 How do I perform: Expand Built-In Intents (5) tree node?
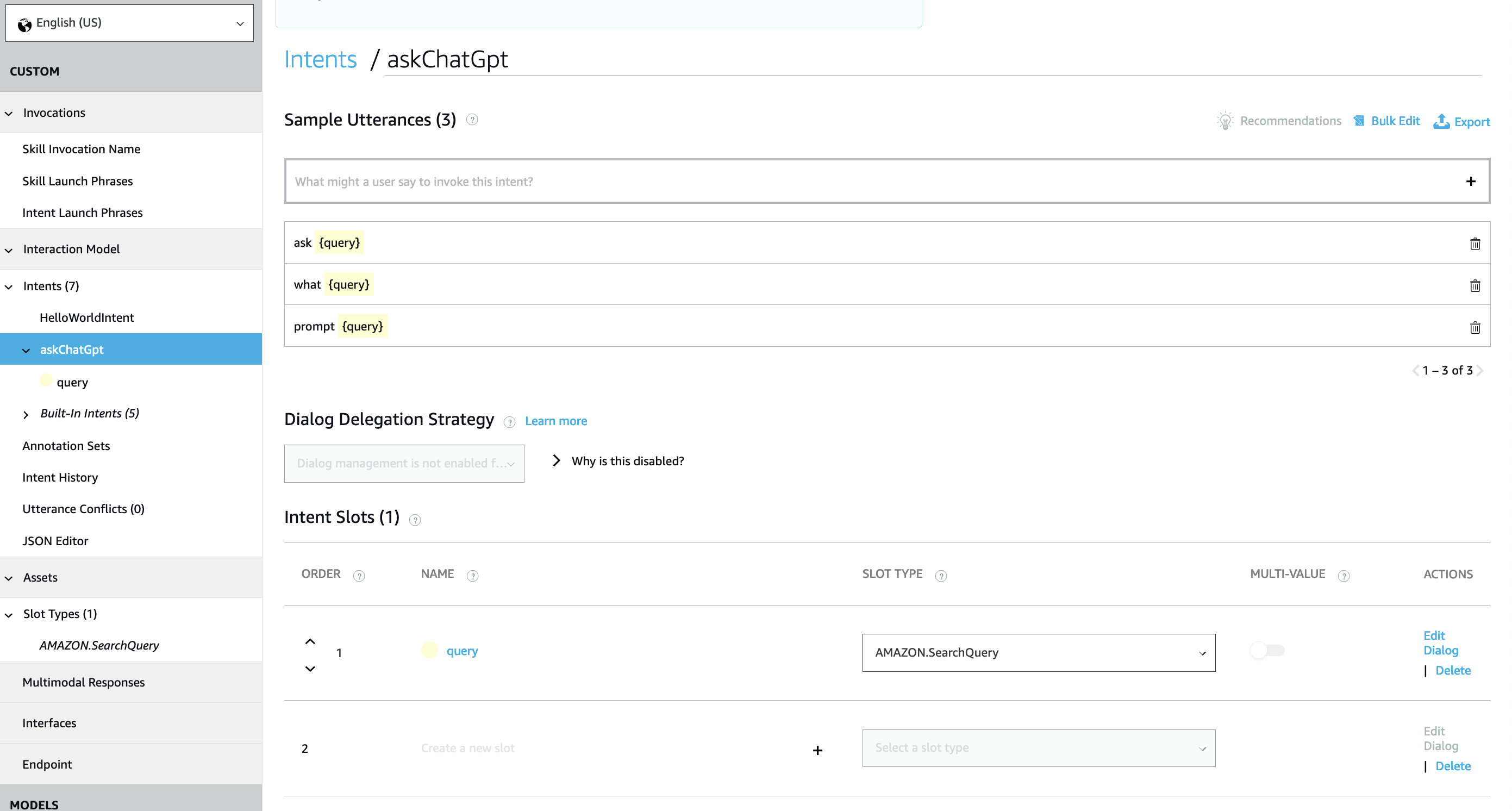(x=26, y=414)
